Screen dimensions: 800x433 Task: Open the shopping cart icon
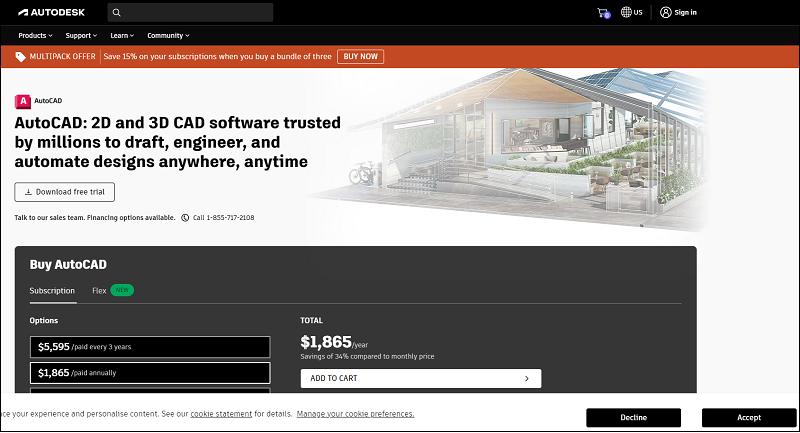pyautogui.click(x=603, y=13)
